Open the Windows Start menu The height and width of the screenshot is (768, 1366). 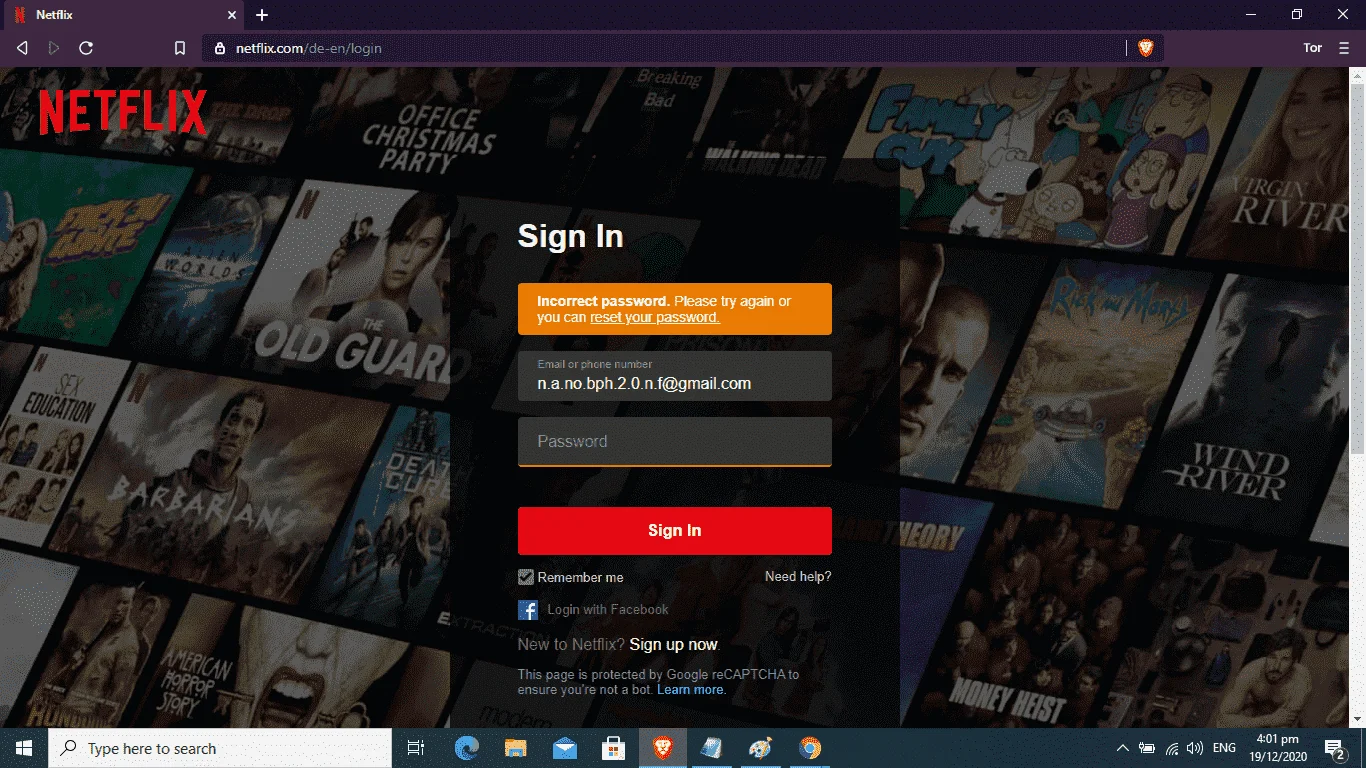coord(24,748)
